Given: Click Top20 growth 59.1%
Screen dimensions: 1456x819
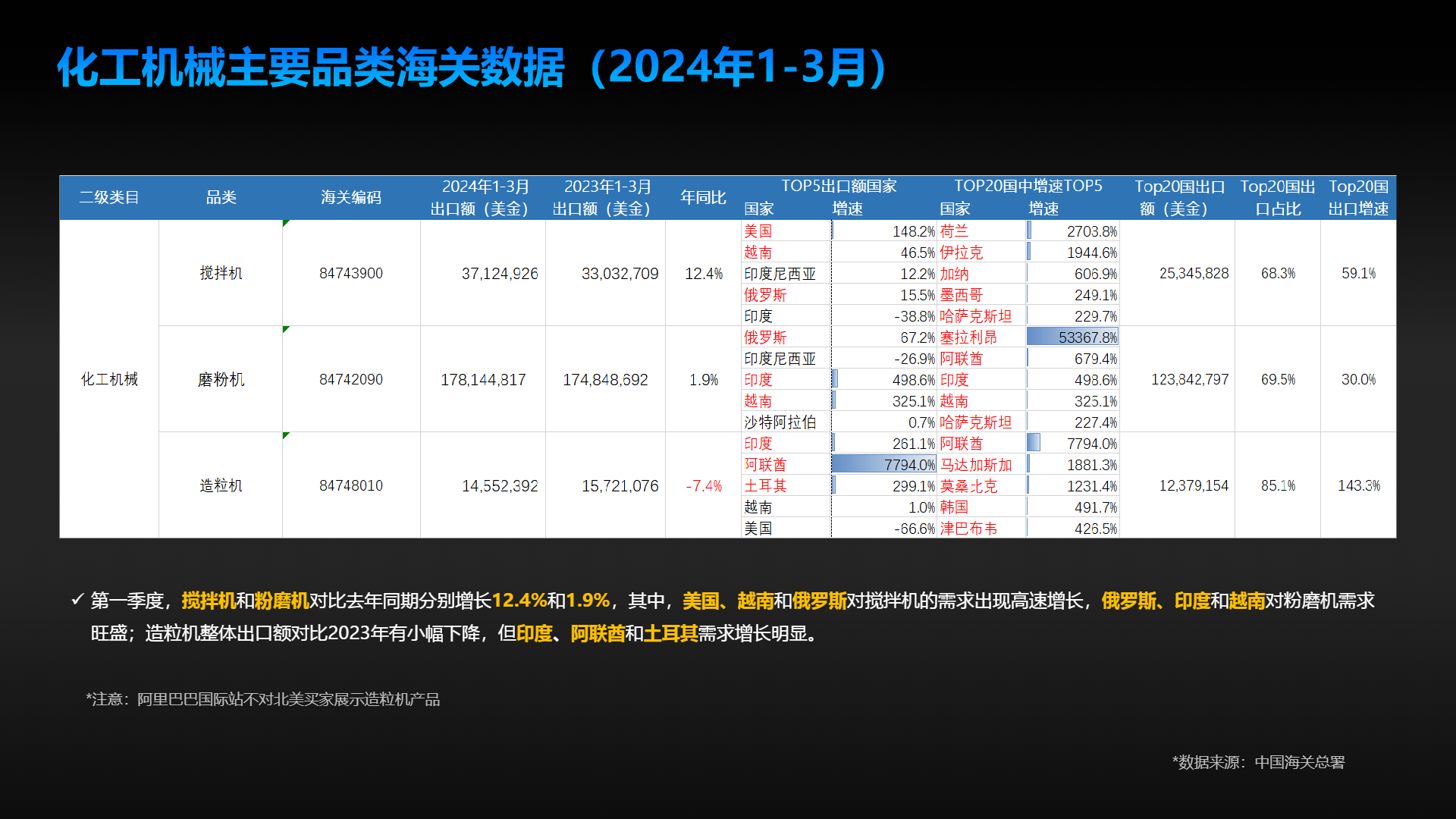Looking at the screenshot, I should coord(1358,273).
